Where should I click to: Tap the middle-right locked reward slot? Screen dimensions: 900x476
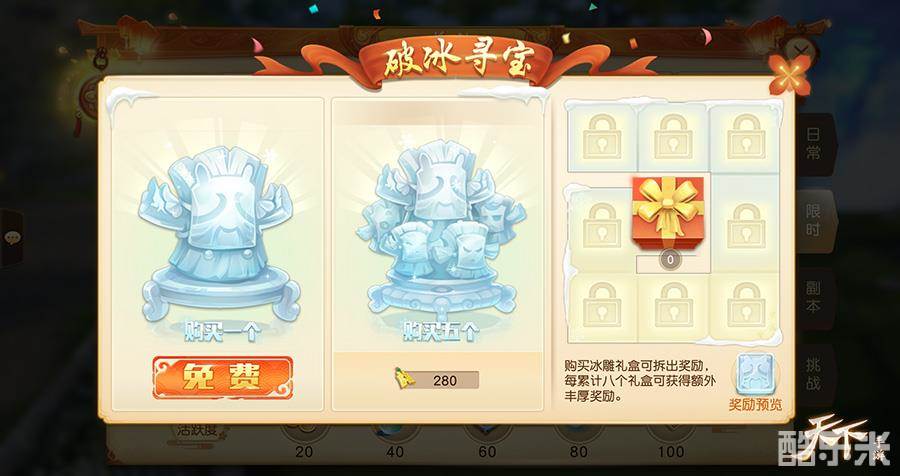pos(745,226)
